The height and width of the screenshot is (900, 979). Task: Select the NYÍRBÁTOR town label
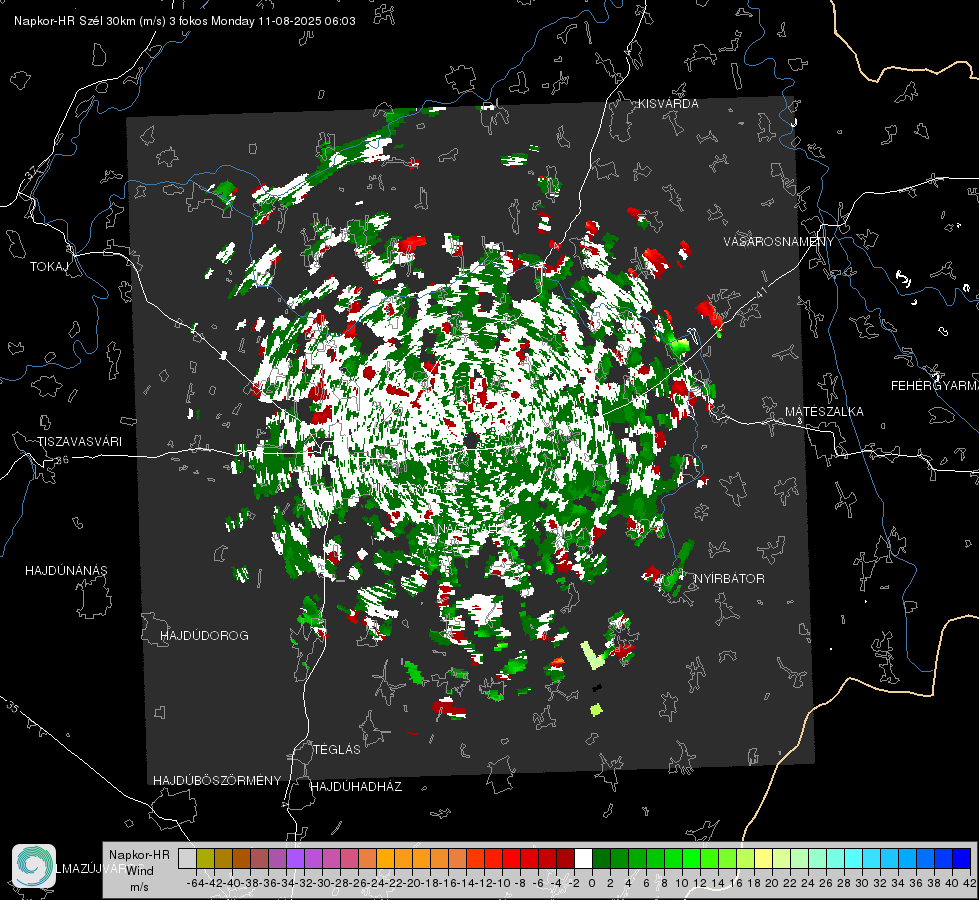729,578
